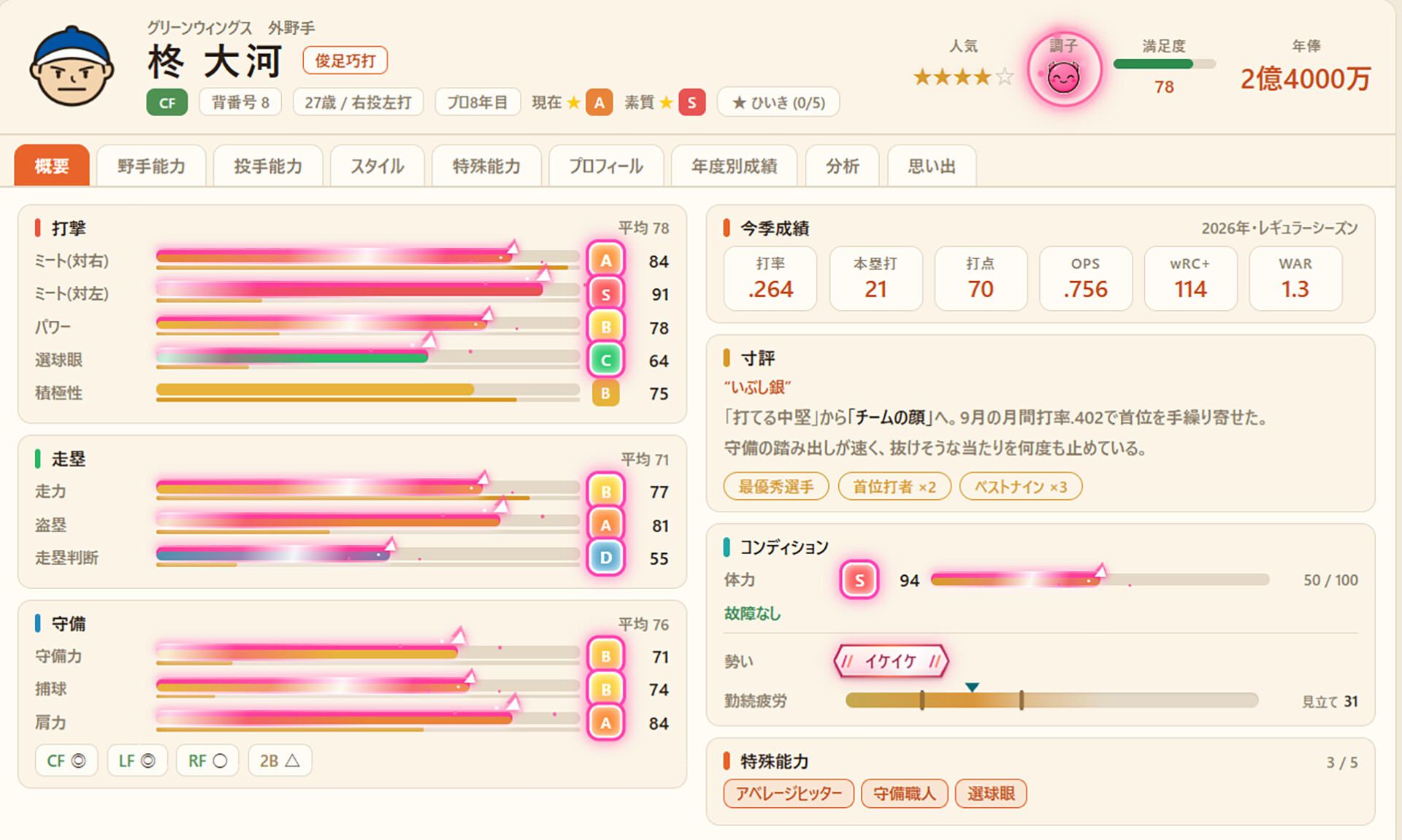Click the LF ◎ position aptitude chip
This screenshot has width=1402, height=840.
click(x=137, y=760)
